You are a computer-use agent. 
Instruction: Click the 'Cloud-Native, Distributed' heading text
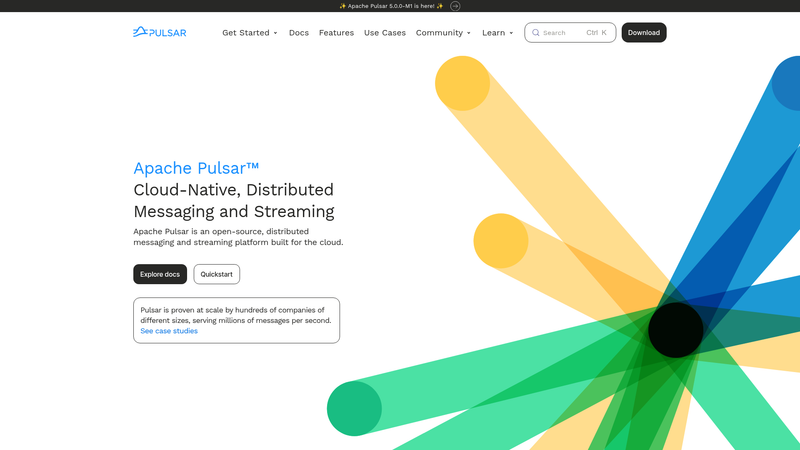[233, 190]
